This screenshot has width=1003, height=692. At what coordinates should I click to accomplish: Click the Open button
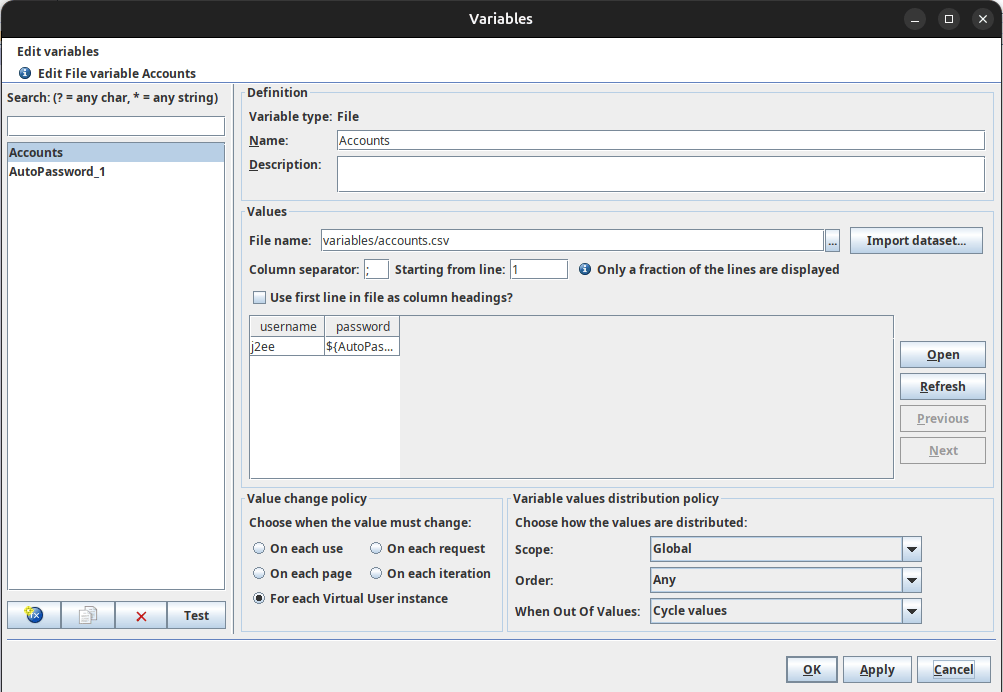(943, 354)
